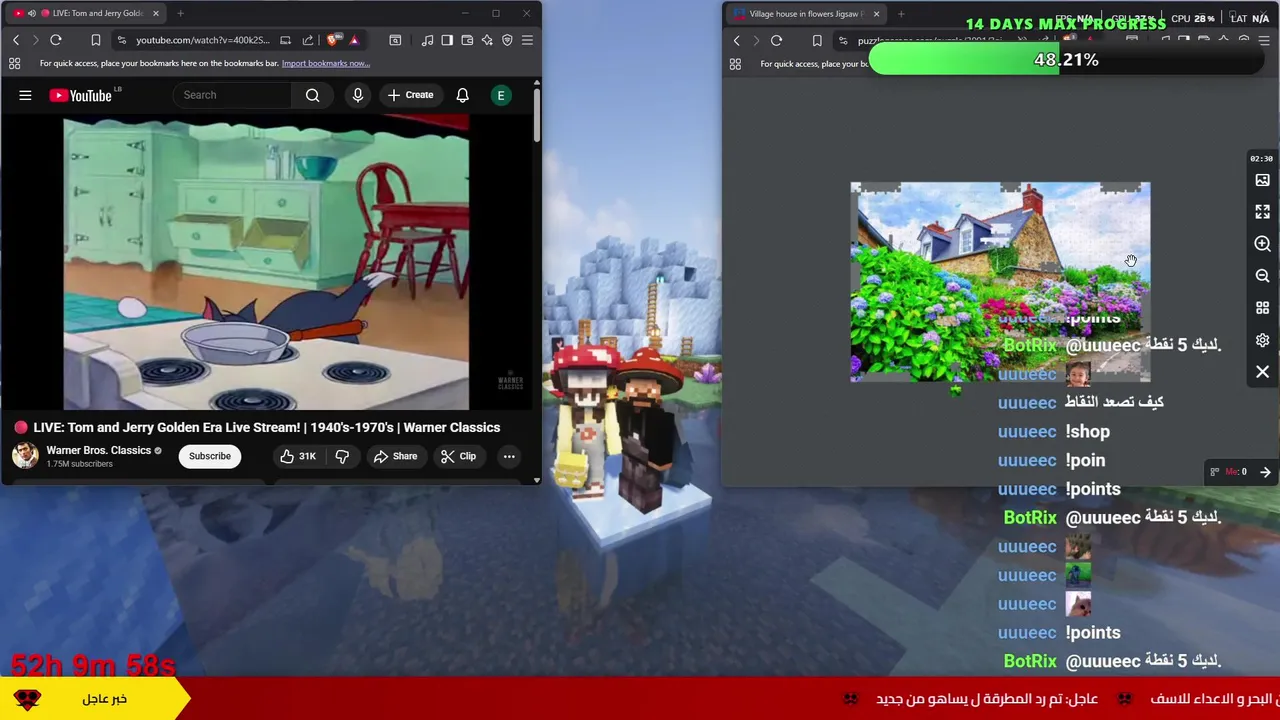Viewport: 1280px width, 720px height.
Task: Click the Create button on YouTube
Action: coord(410,95)
